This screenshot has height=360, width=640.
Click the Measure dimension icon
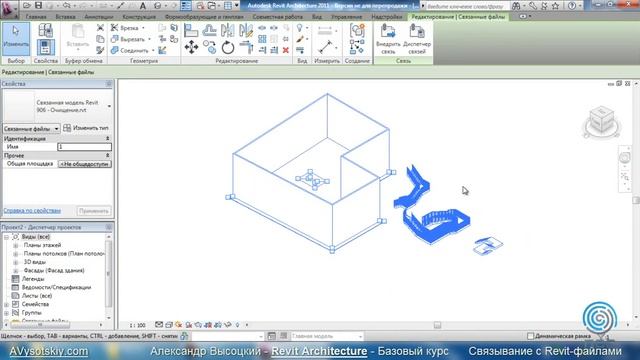(325, 47)
